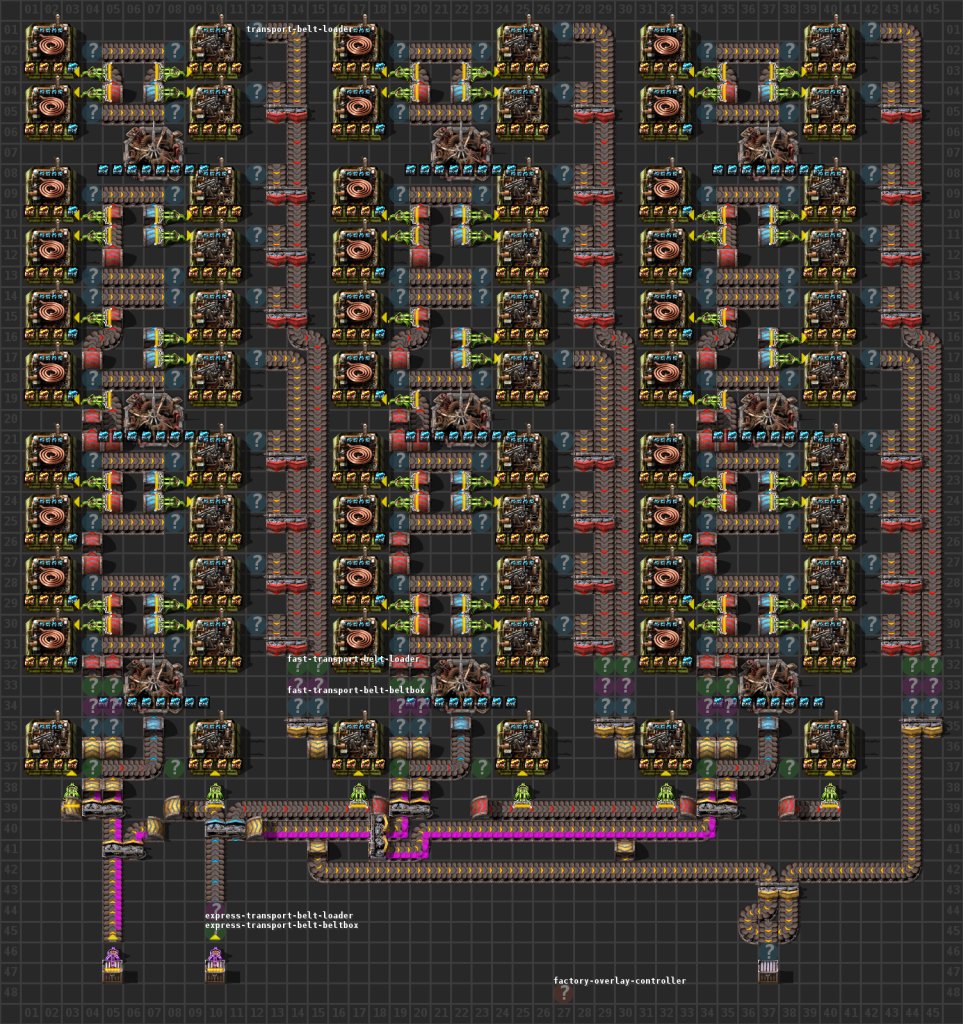The width and height of the screenshot is (963, 1024).
Task: Select splitter at columns 37-38, row 43
Action: (x=779, y=891)
